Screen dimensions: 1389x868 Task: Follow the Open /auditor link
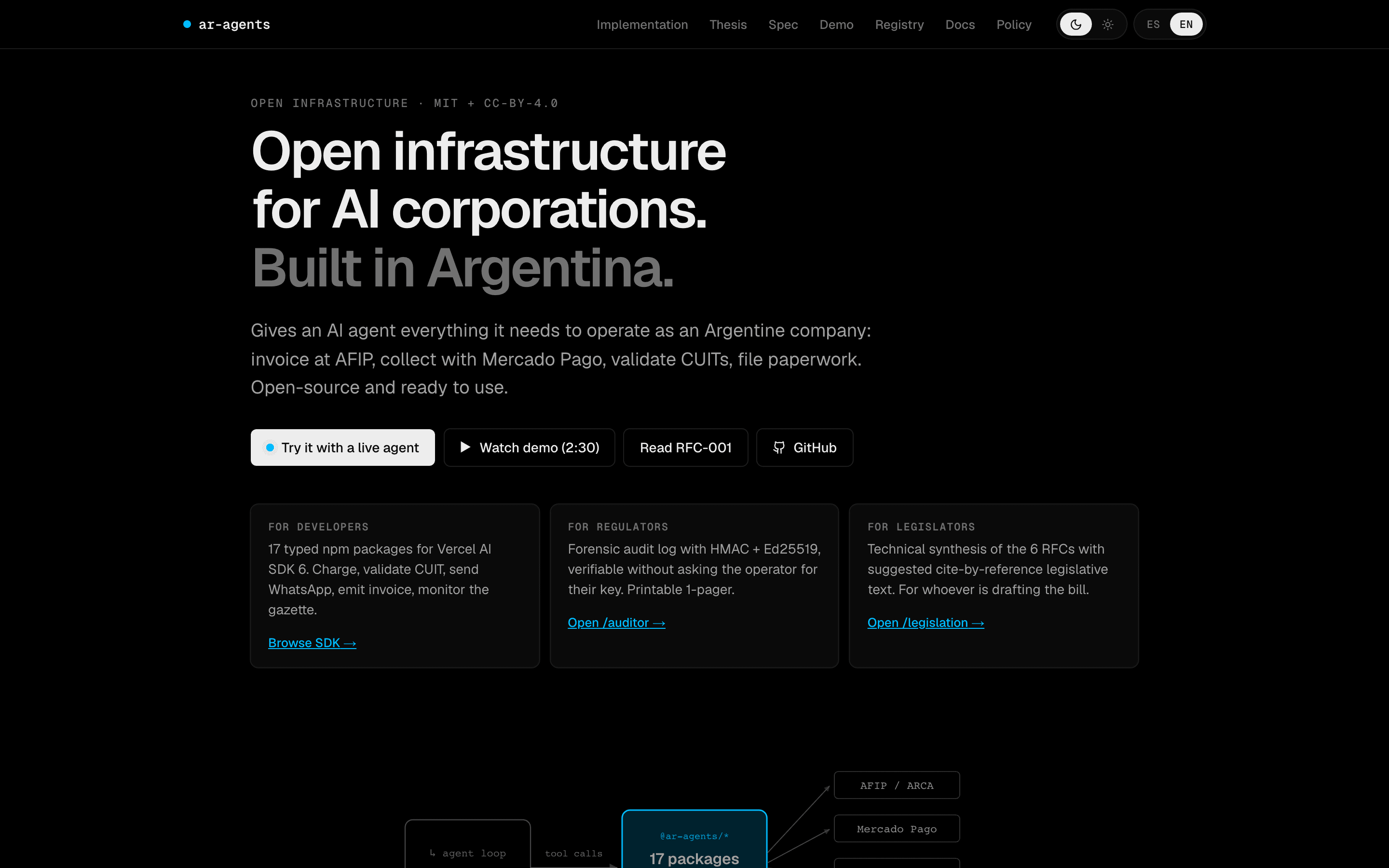click(x=616, y=622)
